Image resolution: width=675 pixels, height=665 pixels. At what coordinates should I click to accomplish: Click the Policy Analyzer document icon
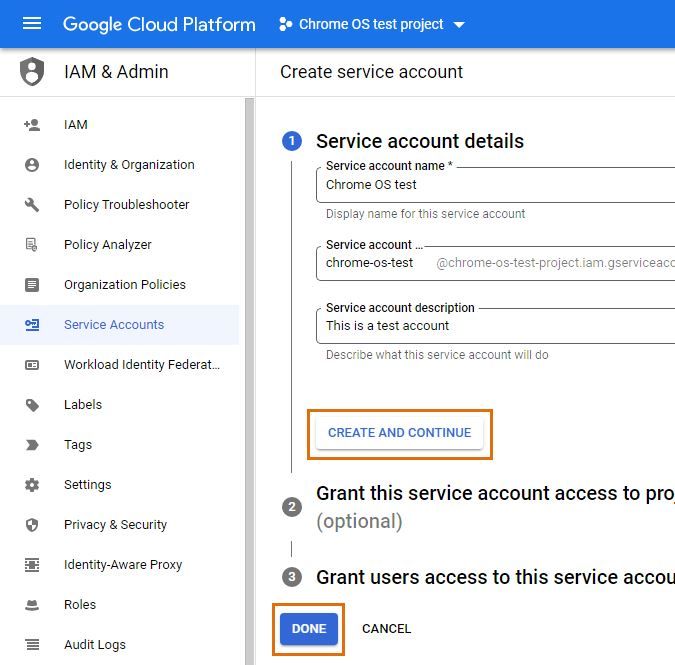point(32,245)
